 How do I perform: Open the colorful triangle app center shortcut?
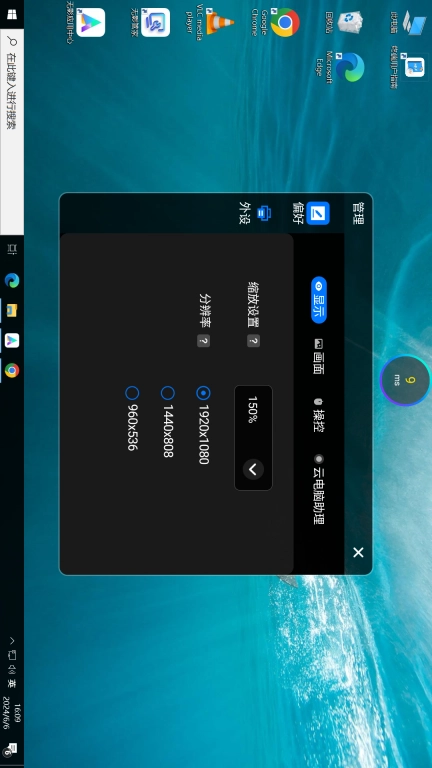[x=85, y=23]
